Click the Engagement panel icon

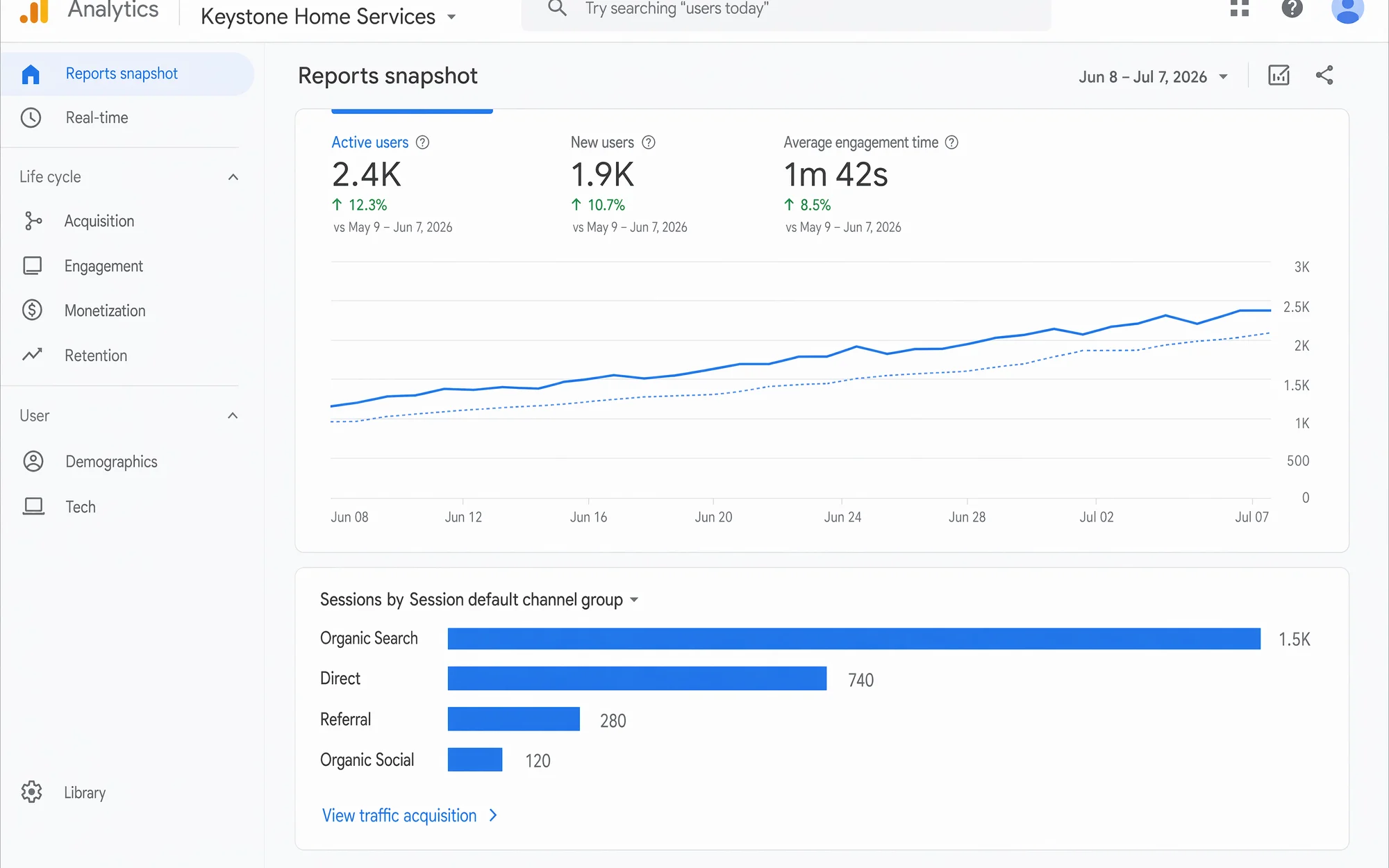[33, 266]
